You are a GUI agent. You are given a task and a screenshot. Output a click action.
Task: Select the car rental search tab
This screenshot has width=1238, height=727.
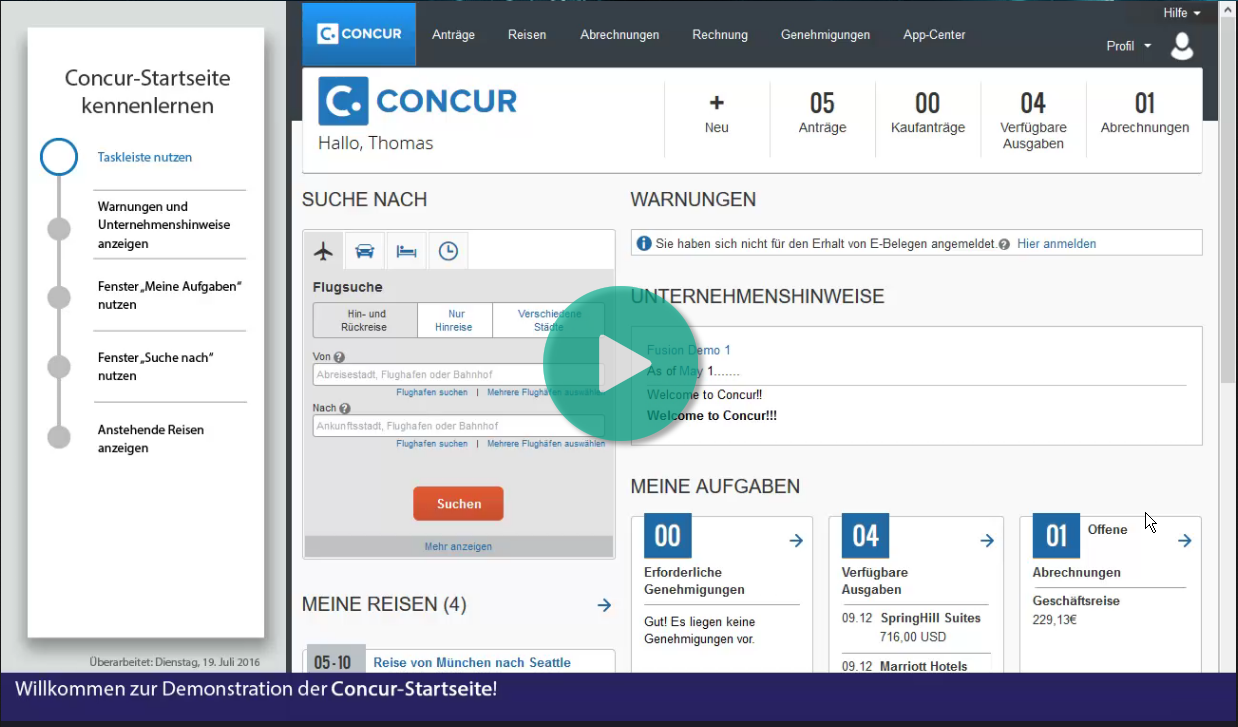click(x=365, y=251)
